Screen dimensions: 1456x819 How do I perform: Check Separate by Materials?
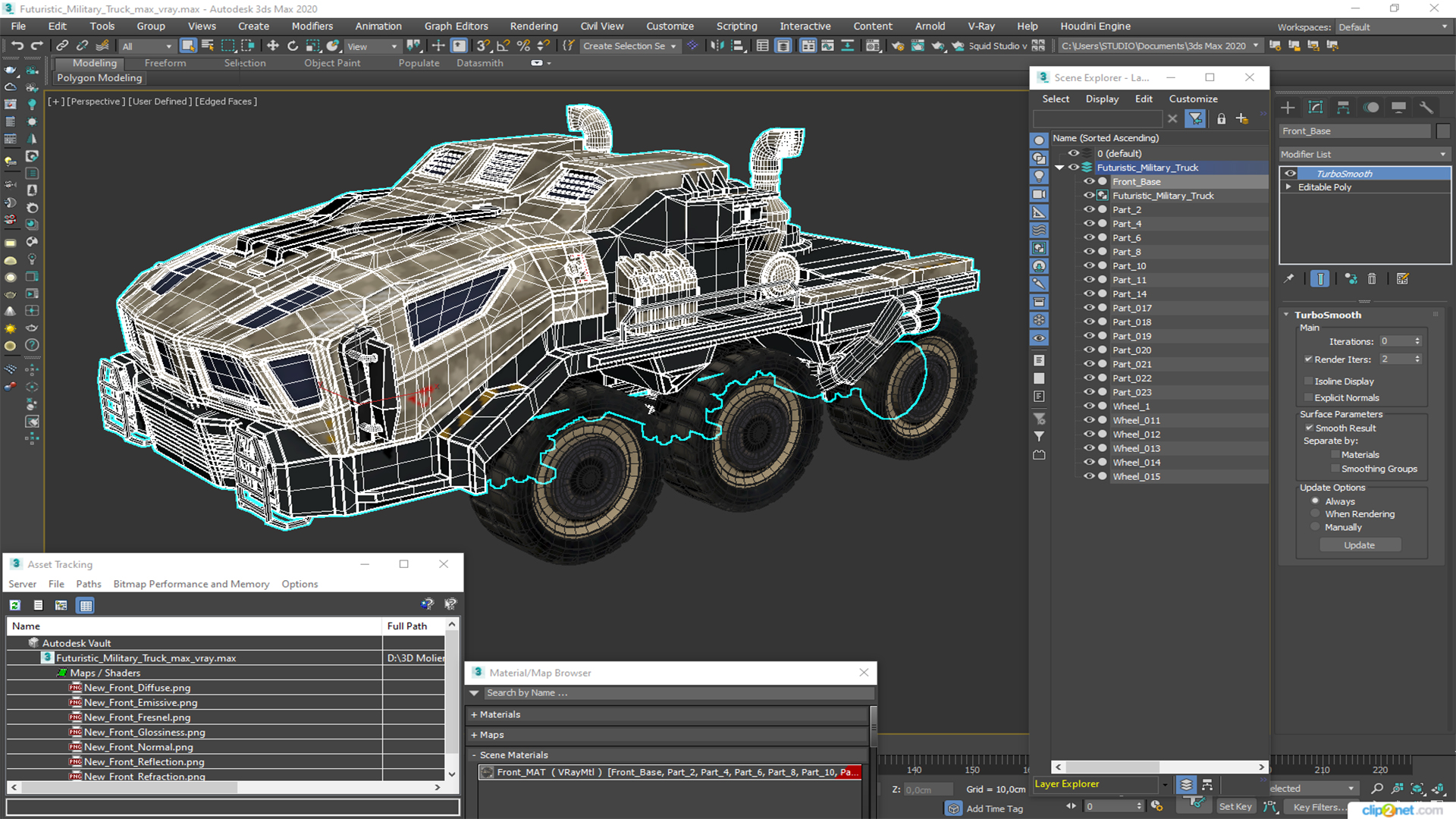click(x=1335, y=455)
